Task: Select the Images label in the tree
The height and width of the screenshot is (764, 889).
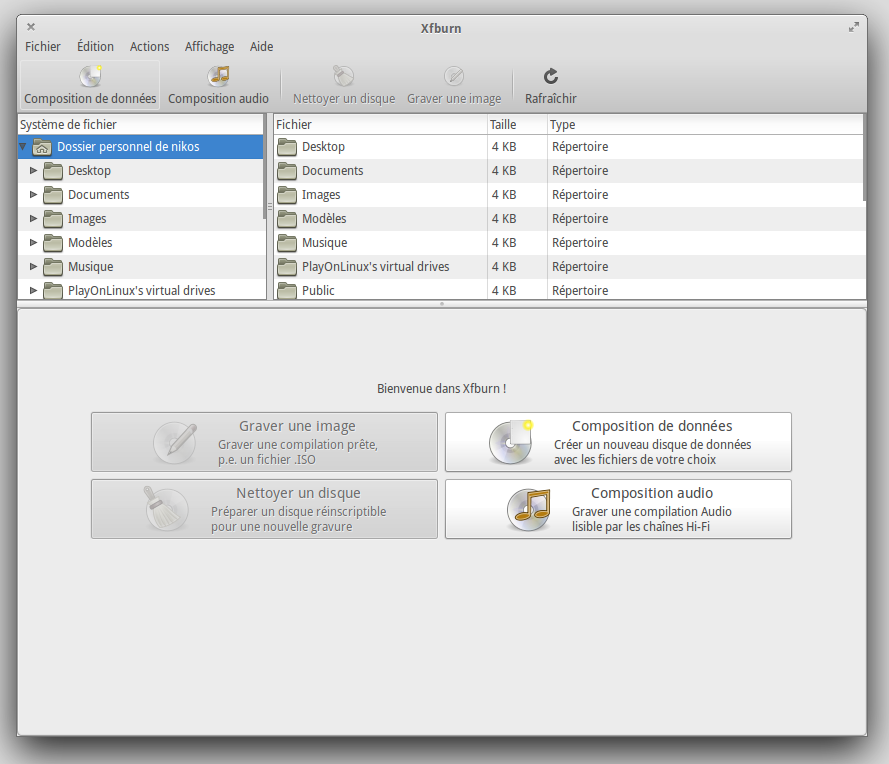Action: pos(87,219)
